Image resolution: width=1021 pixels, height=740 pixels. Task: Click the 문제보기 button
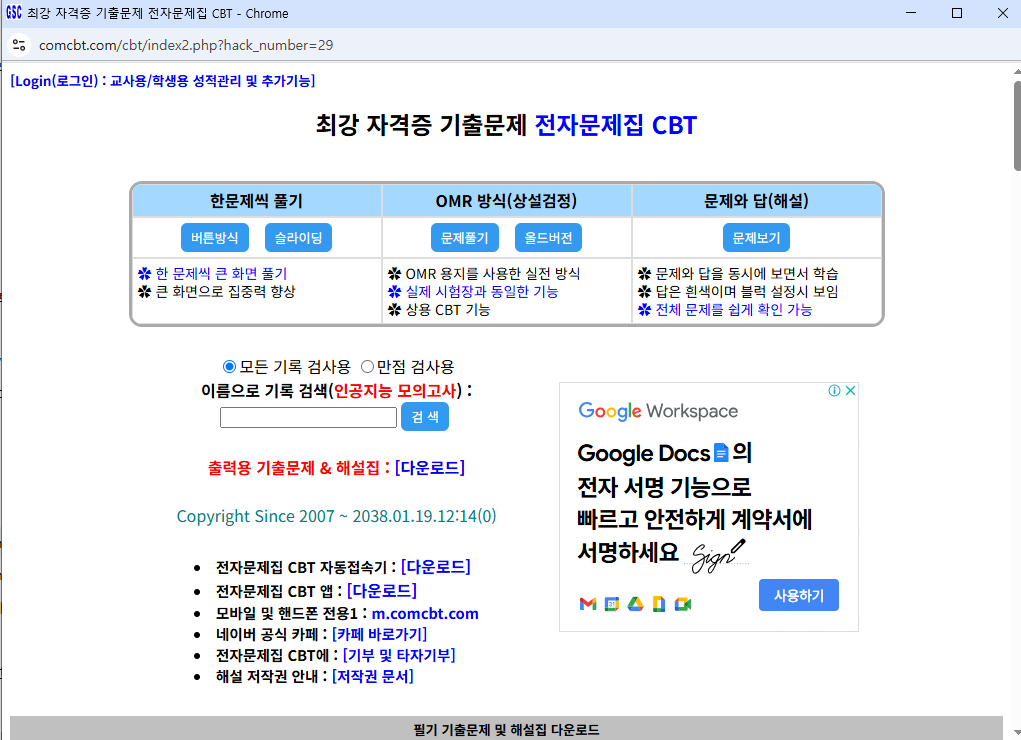click(x=755, y=237)
